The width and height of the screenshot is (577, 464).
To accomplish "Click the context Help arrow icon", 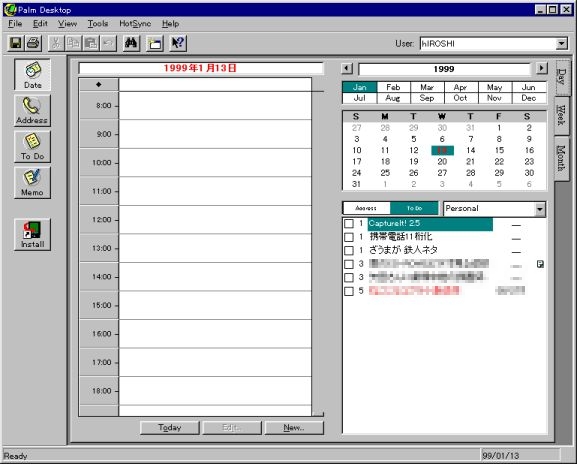I will pyautogui.click(x=178, y=43).
